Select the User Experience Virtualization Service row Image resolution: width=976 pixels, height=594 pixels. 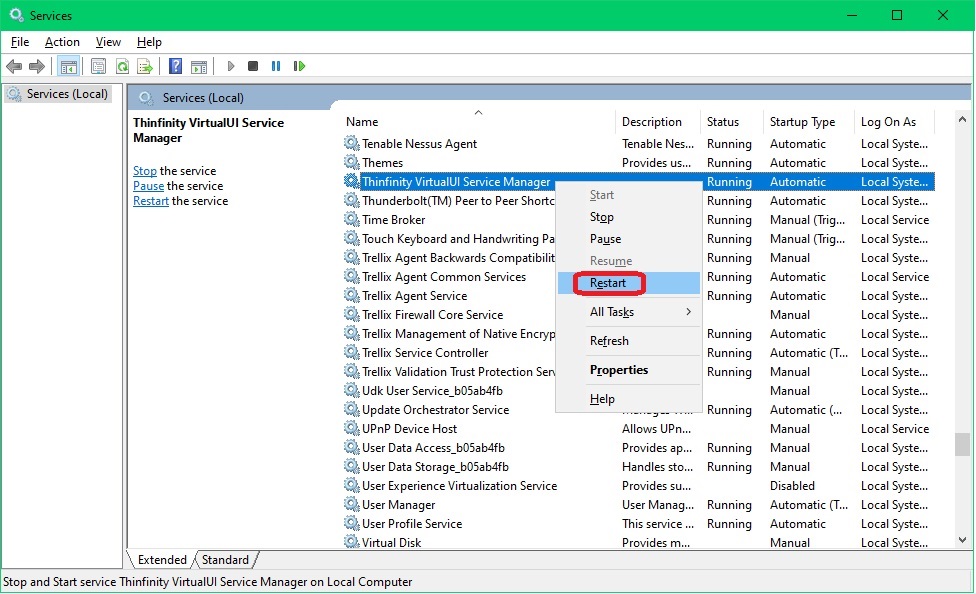(x=639, y=485)
